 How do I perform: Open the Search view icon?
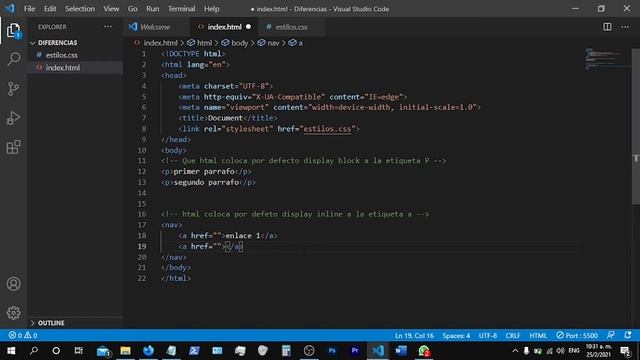coord(13,59)
